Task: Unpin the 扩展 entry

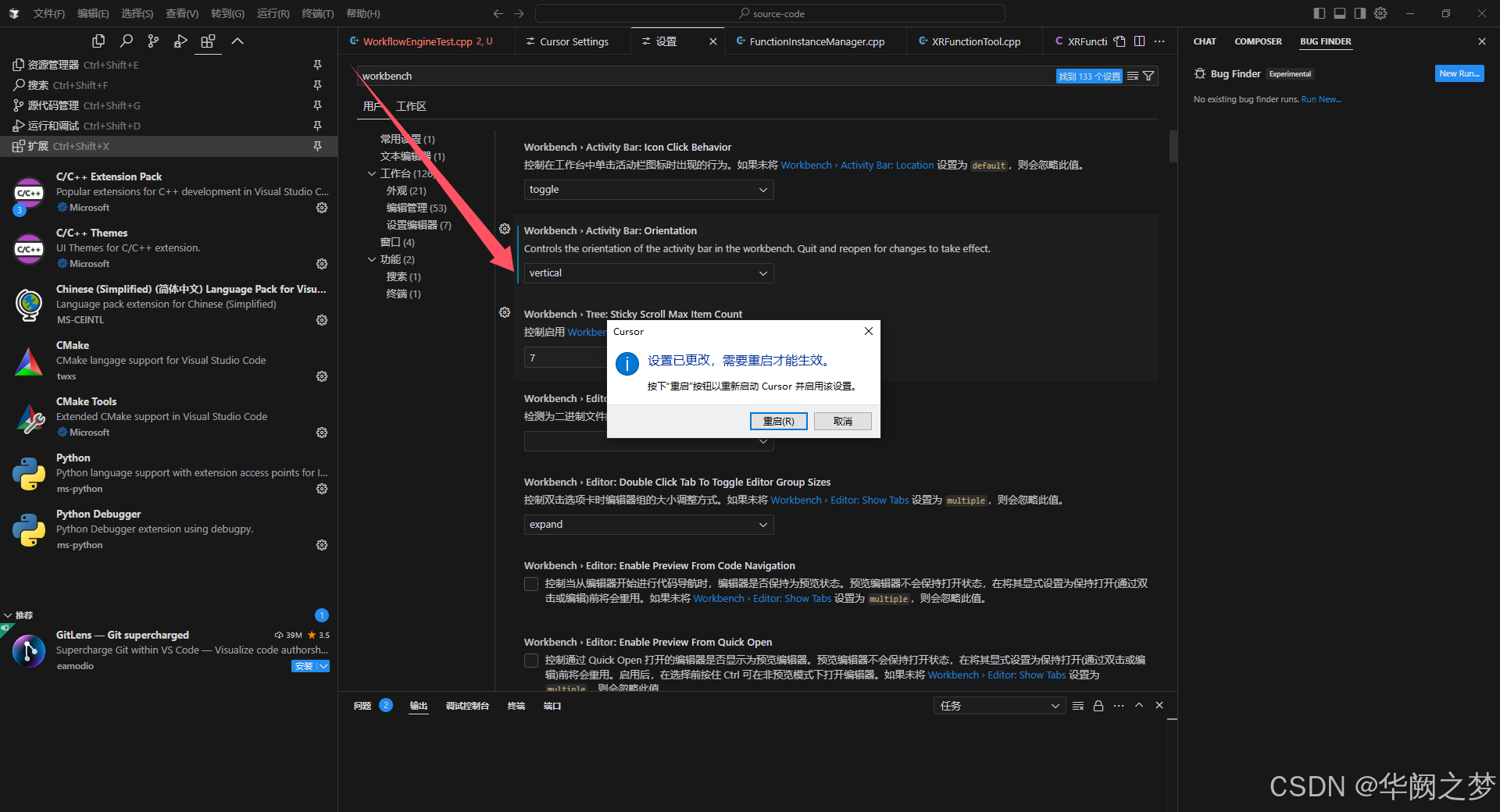Action: coord(317,146)
